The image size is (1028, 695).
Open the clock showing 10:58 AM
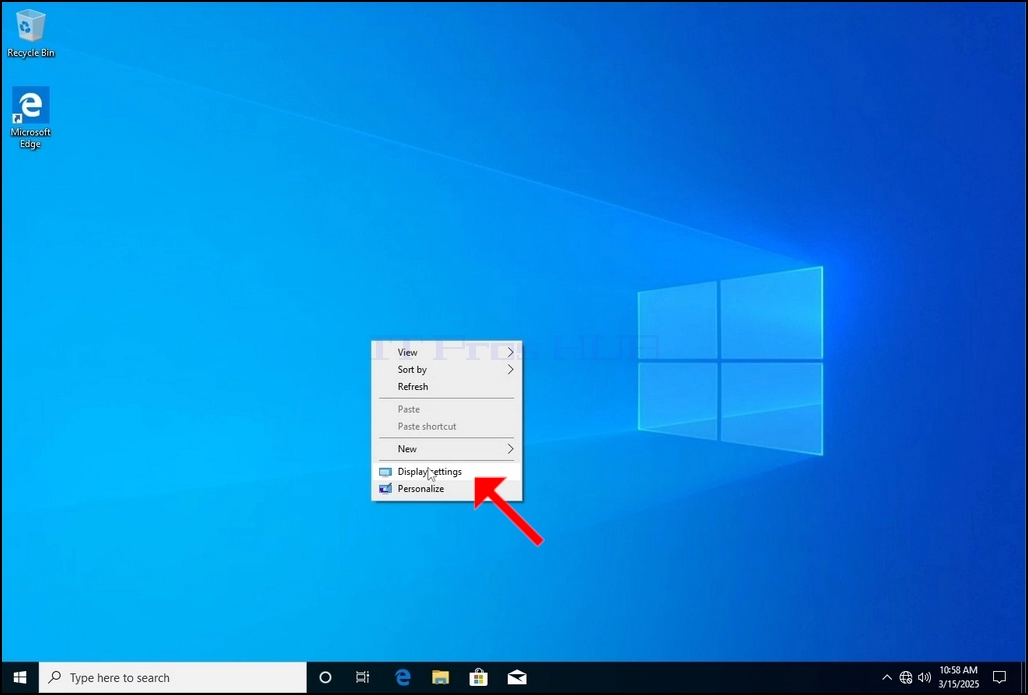click(x=959, y=677)
